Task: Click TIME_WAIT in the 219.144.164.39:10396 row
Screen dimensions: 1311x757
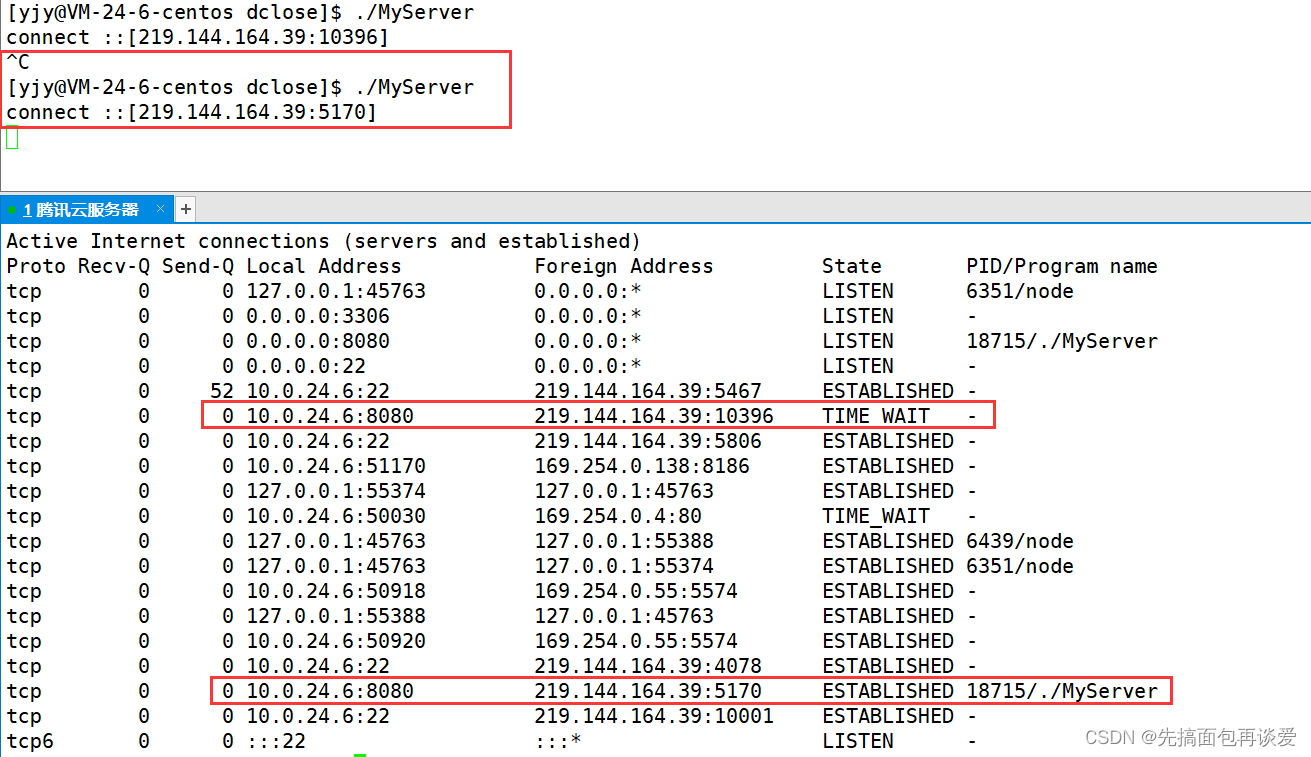Action: click(x=876, y=416)
